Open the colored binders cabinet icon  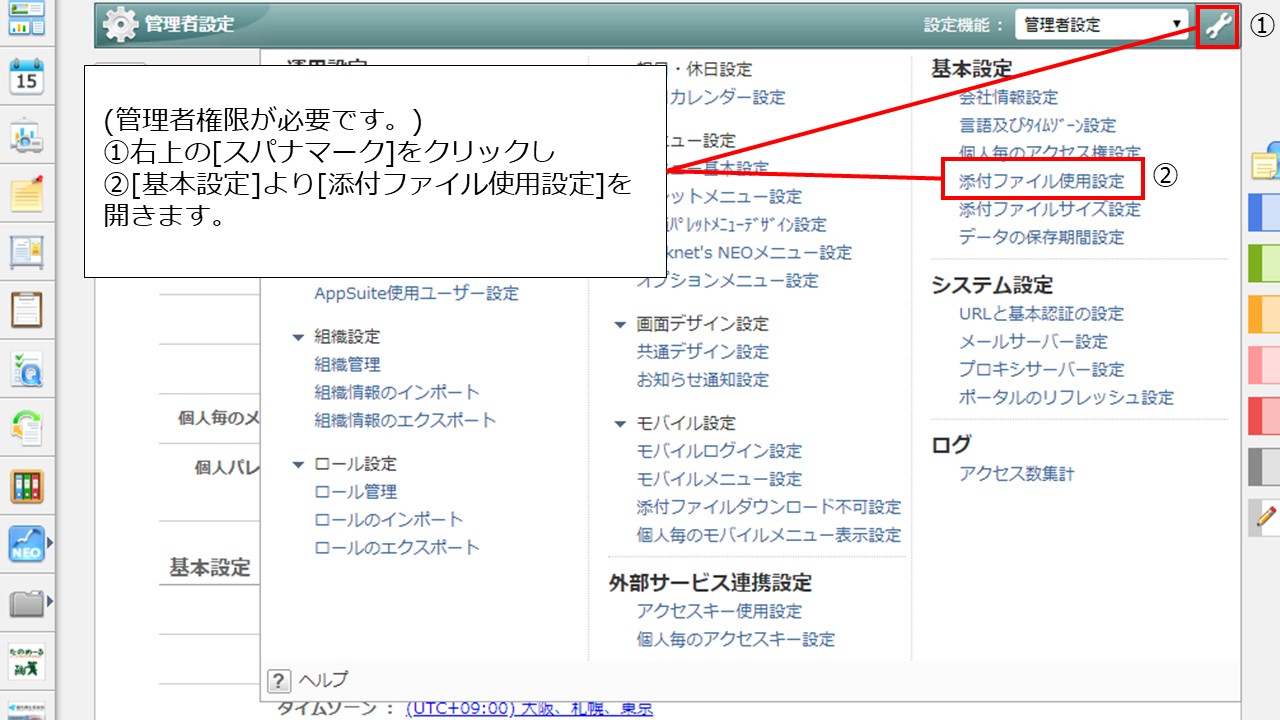[27, 486]
